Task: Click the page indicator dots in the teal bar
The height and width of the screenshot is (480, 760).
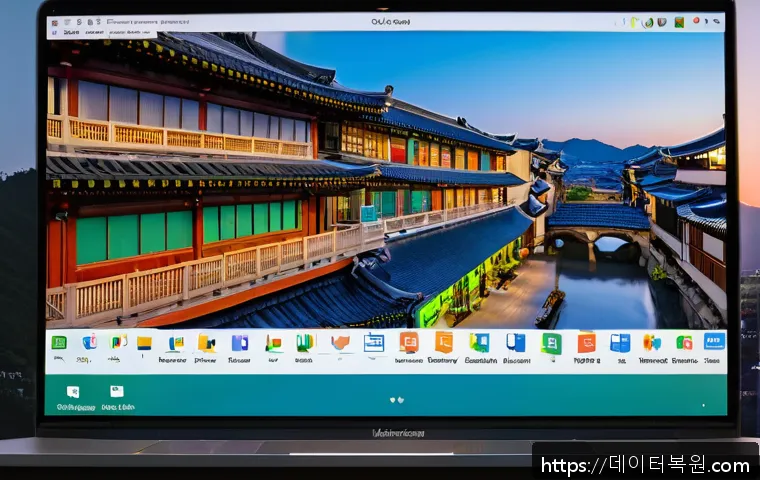Action: [x=396, y=400]
